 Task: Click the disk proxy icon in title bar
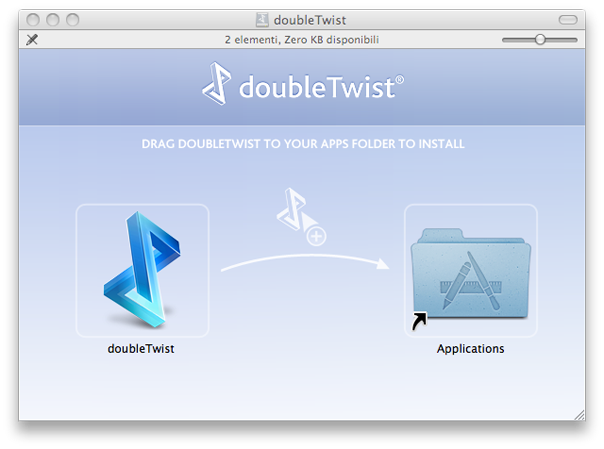263,20
